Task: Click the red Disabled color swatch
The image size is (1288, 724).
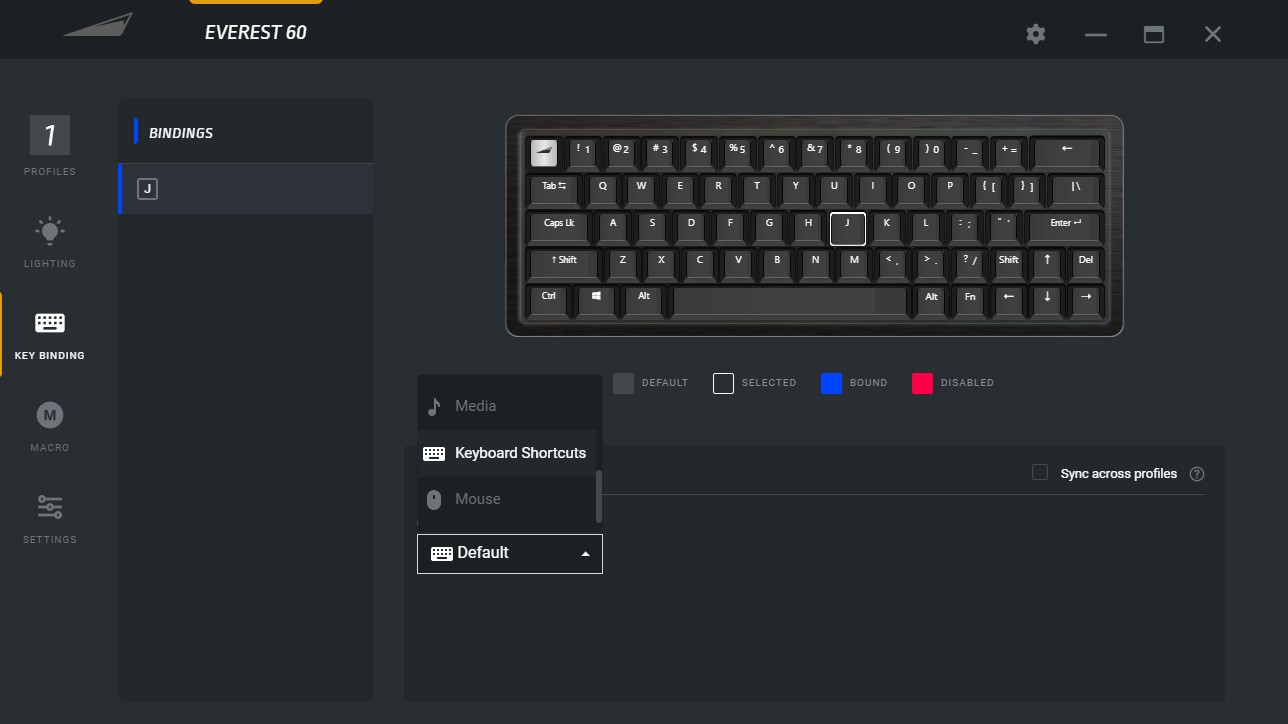Action: tap(922, 383)
